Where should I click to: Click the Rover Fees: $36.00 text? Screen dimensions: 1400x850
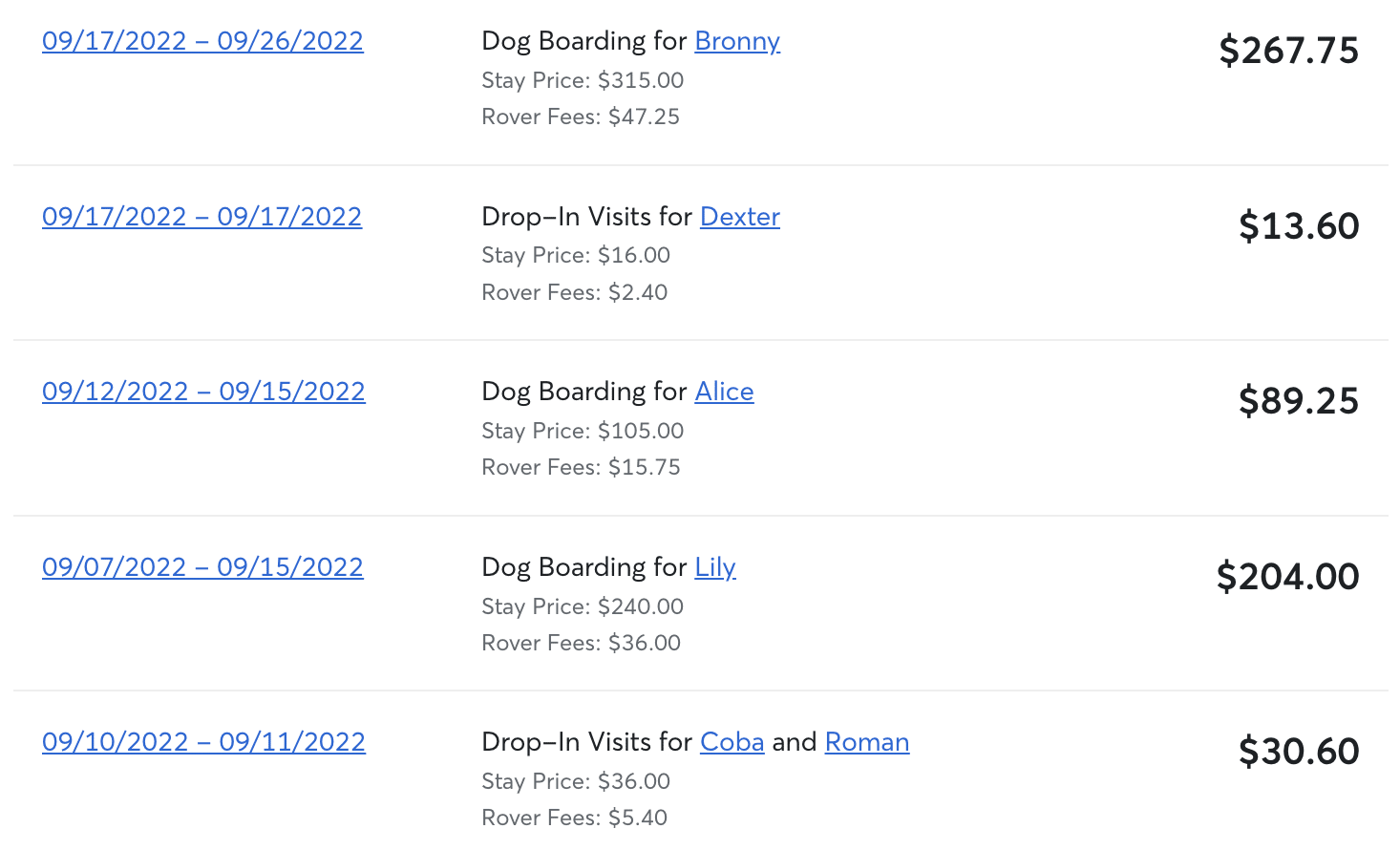pos(581,643)
